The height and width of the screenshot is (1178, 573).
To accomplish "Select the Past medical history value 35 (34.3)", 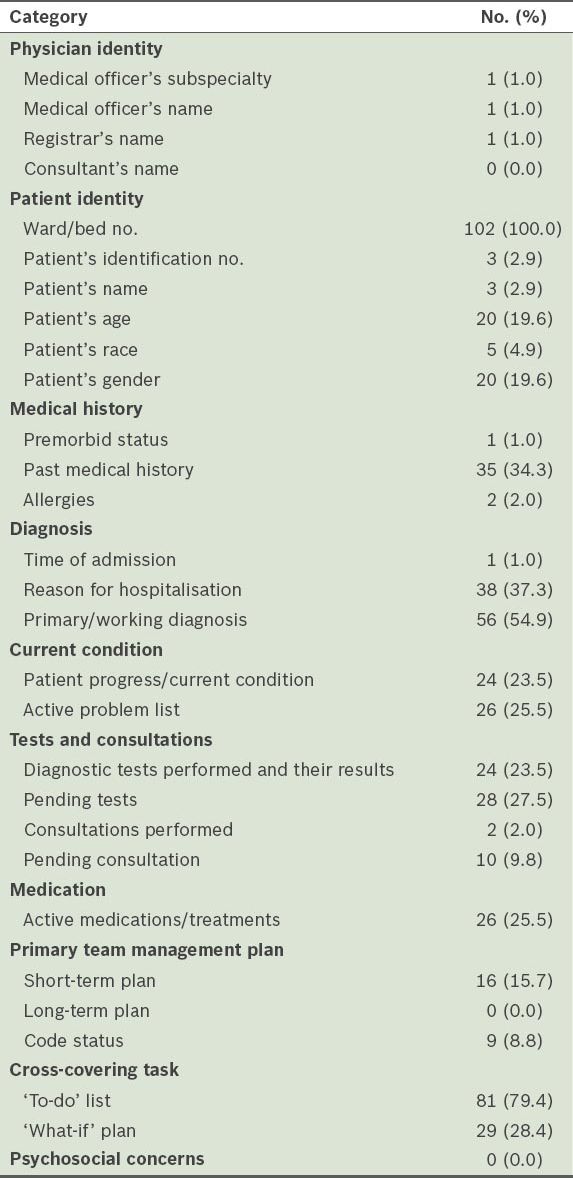I will point(513,470).
